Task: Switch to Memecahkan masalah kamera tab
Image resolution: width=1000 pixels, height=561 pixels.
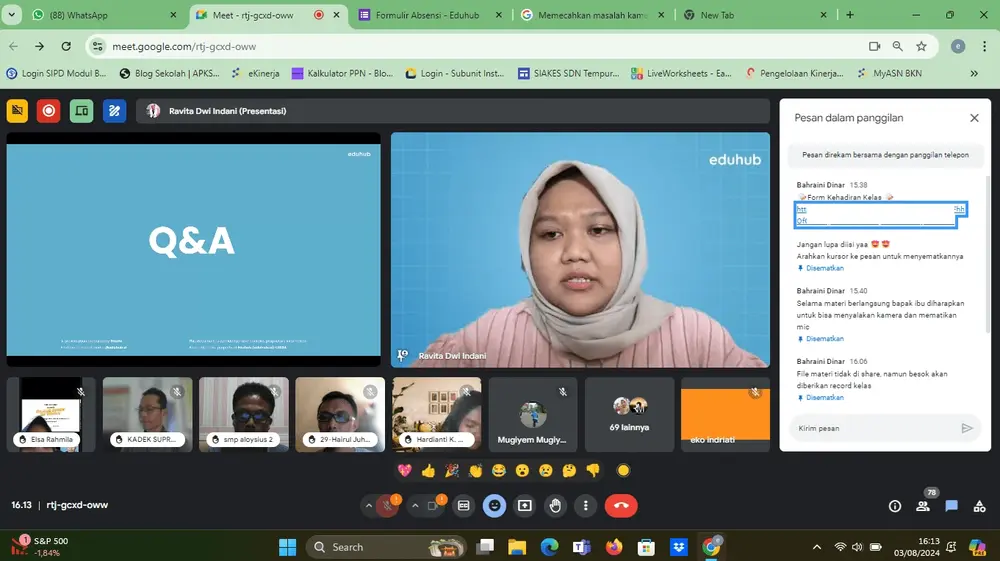Action: coord(593,15)
